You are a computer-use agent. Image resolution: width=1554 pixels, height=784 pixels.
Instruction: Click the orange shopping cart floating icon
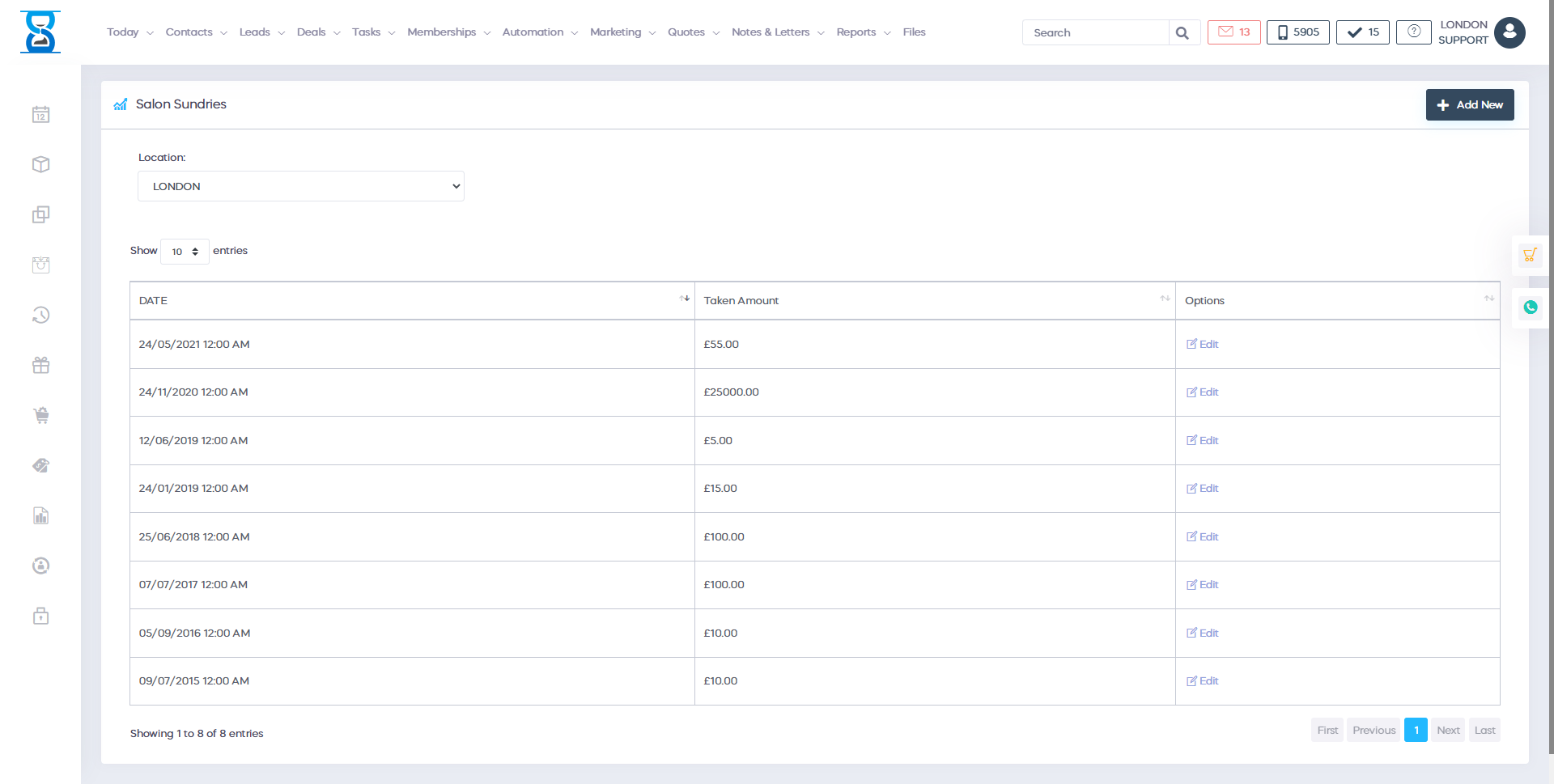[x=1530, y=255]
